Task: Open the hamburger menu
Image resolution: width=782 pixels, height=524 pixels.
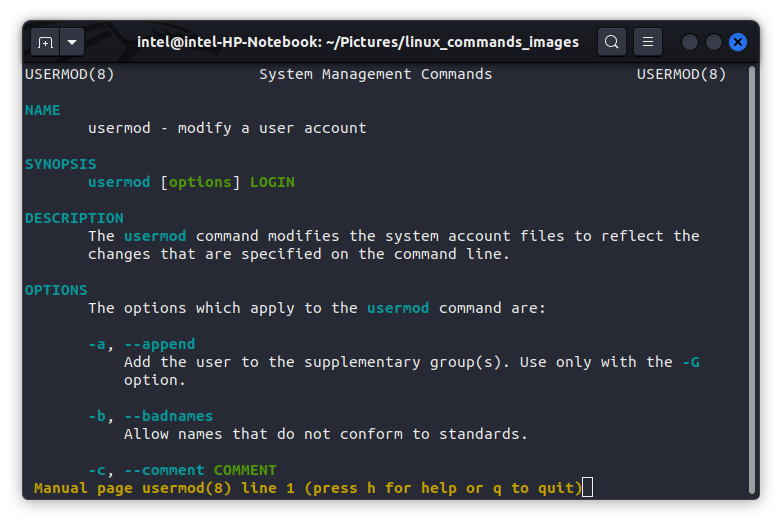Action: coord(648,42)
